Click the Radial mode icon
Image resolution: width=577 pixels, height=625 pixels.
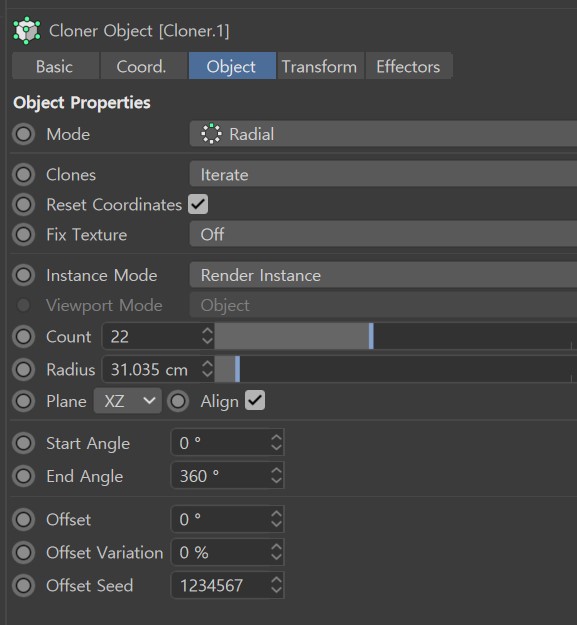click(211, 134)
